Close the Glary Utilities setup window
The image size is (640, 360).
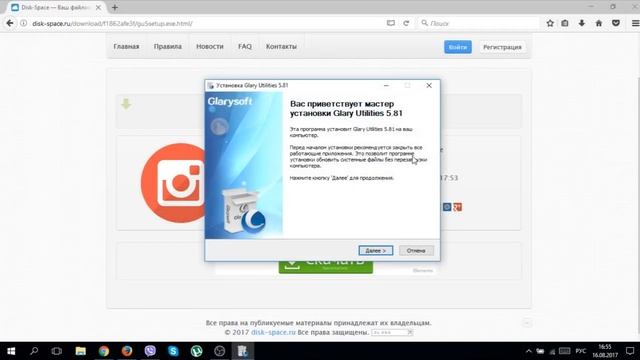pos(429,85)
